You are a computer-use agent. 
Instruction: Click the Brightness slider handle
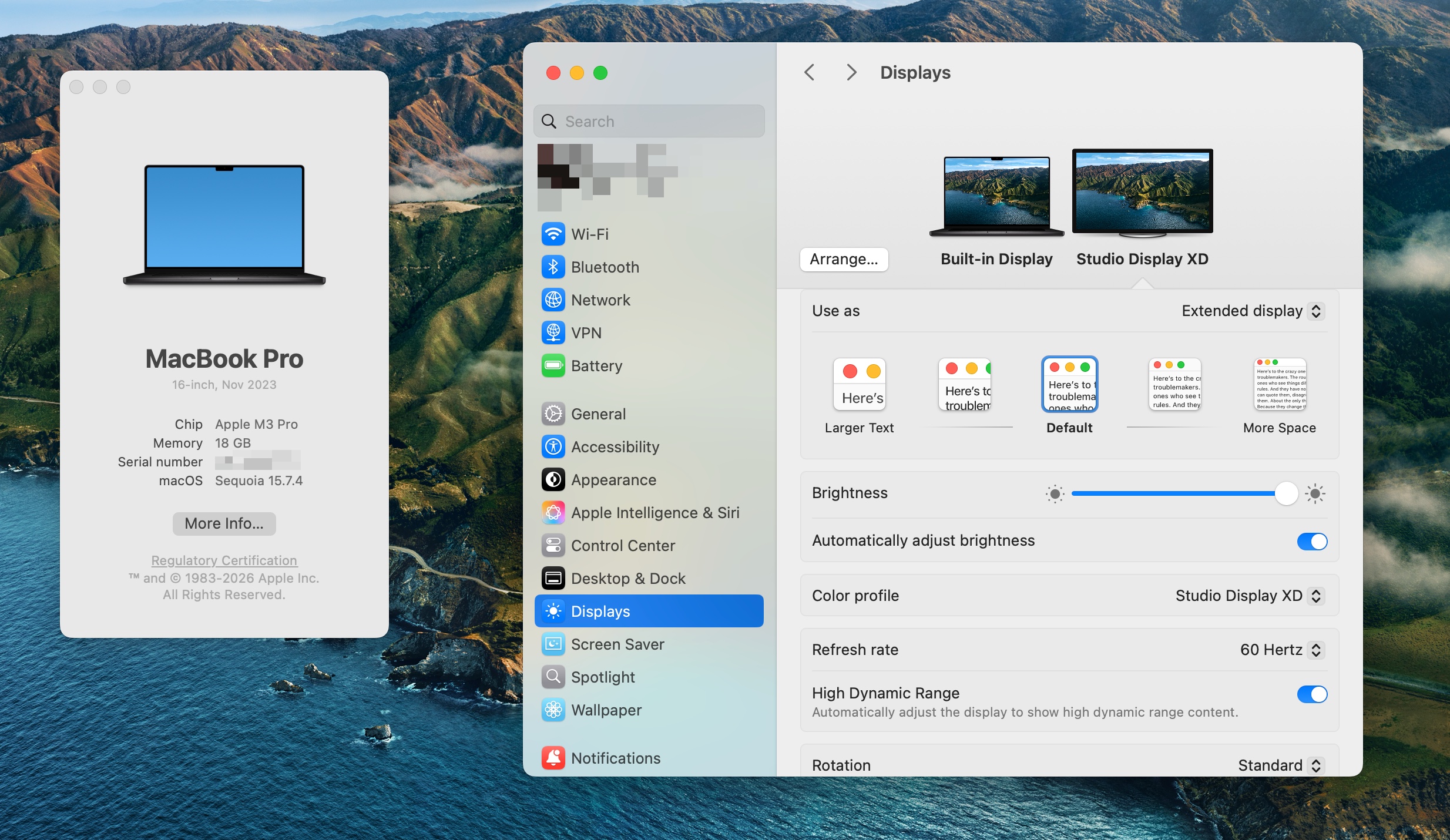[1286, 493]
